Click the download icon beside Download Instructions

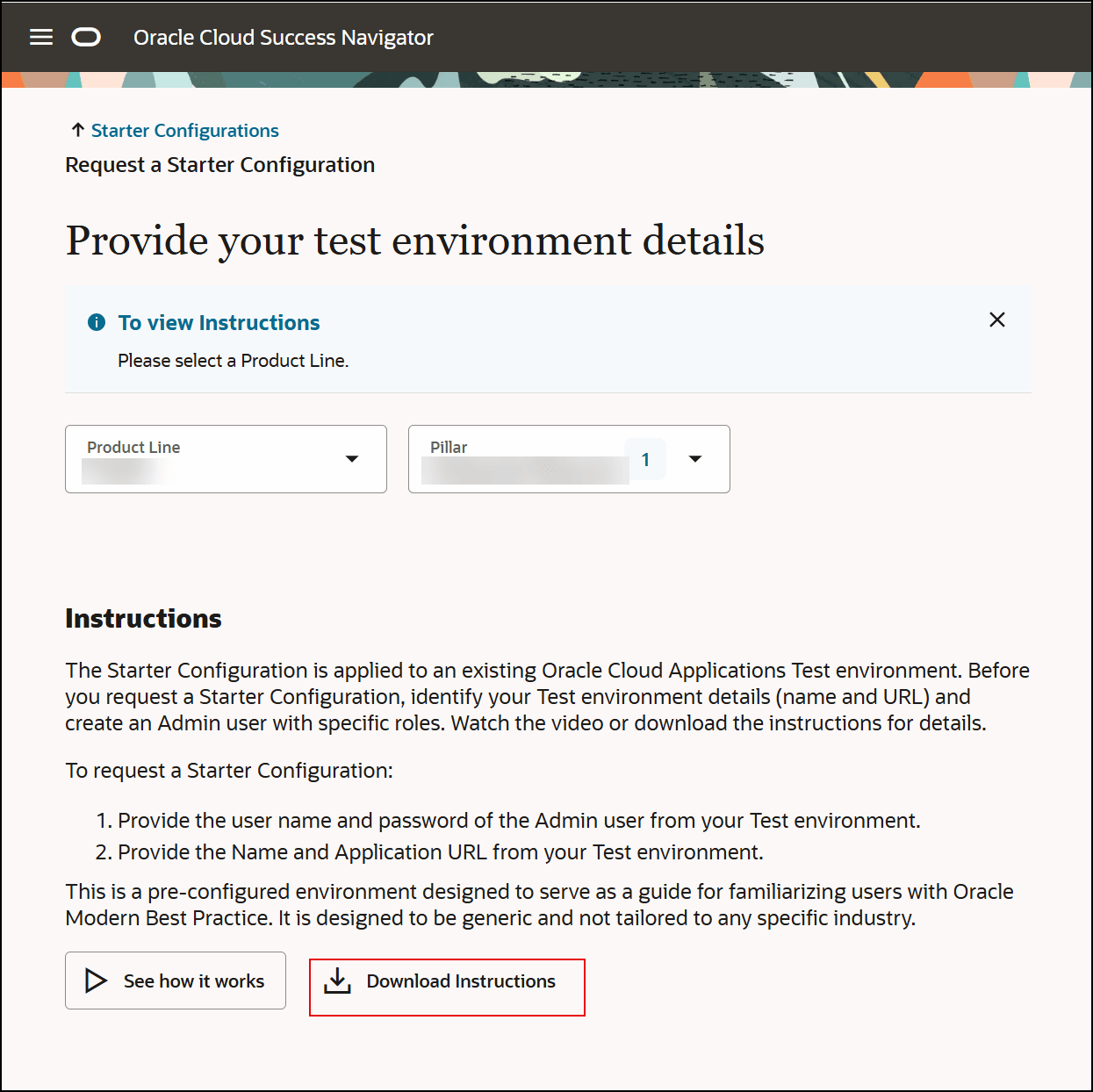(x=337, y=981)
